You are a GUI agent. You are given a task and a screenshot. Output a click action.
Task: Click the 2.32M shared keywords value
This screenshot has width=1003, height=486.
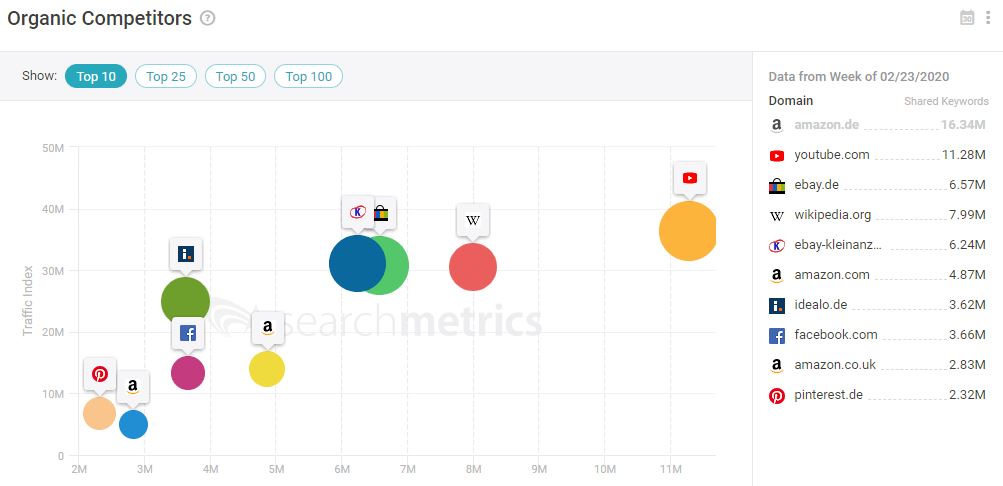pos(968,395)
